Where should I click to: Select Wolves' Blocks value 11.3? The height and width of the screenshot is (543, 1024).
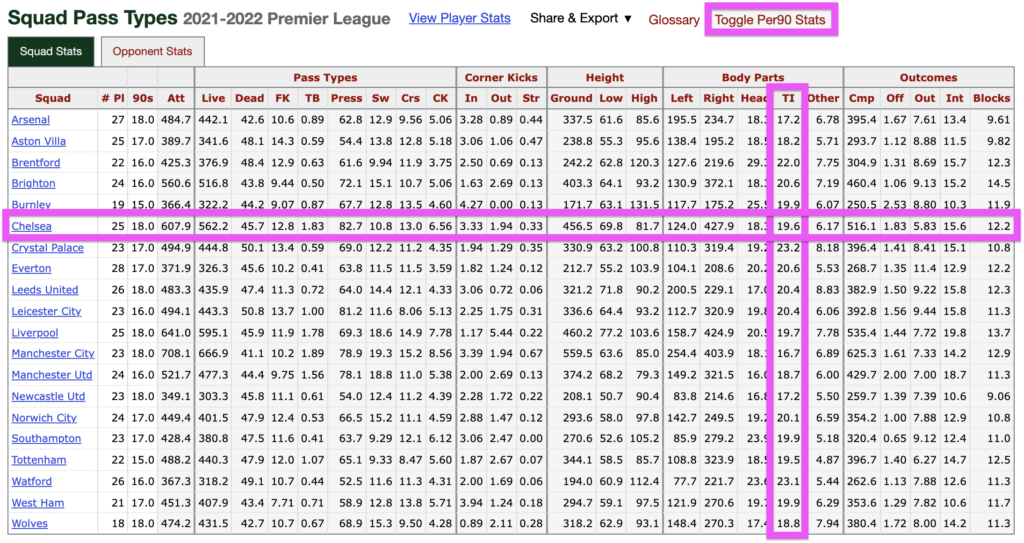[999, 523]
